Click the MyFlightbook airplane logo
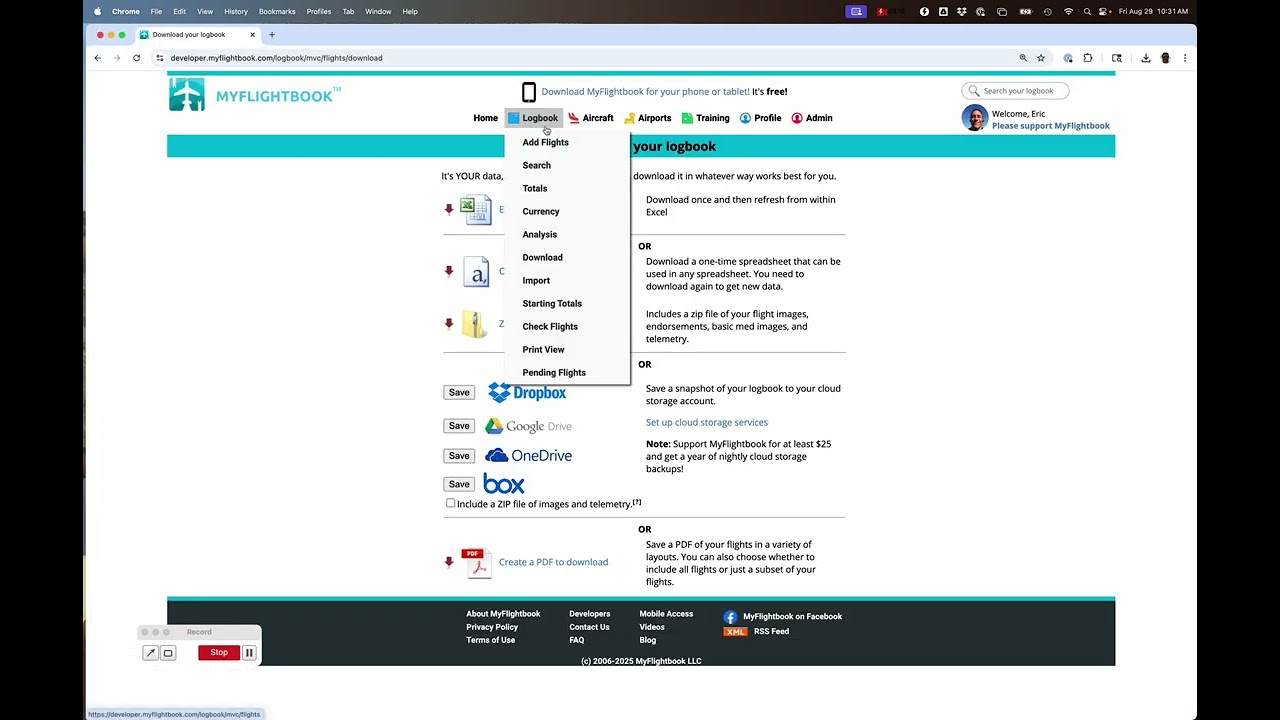This screenshot has width=1280, height=720. click(x=187, y=94)
